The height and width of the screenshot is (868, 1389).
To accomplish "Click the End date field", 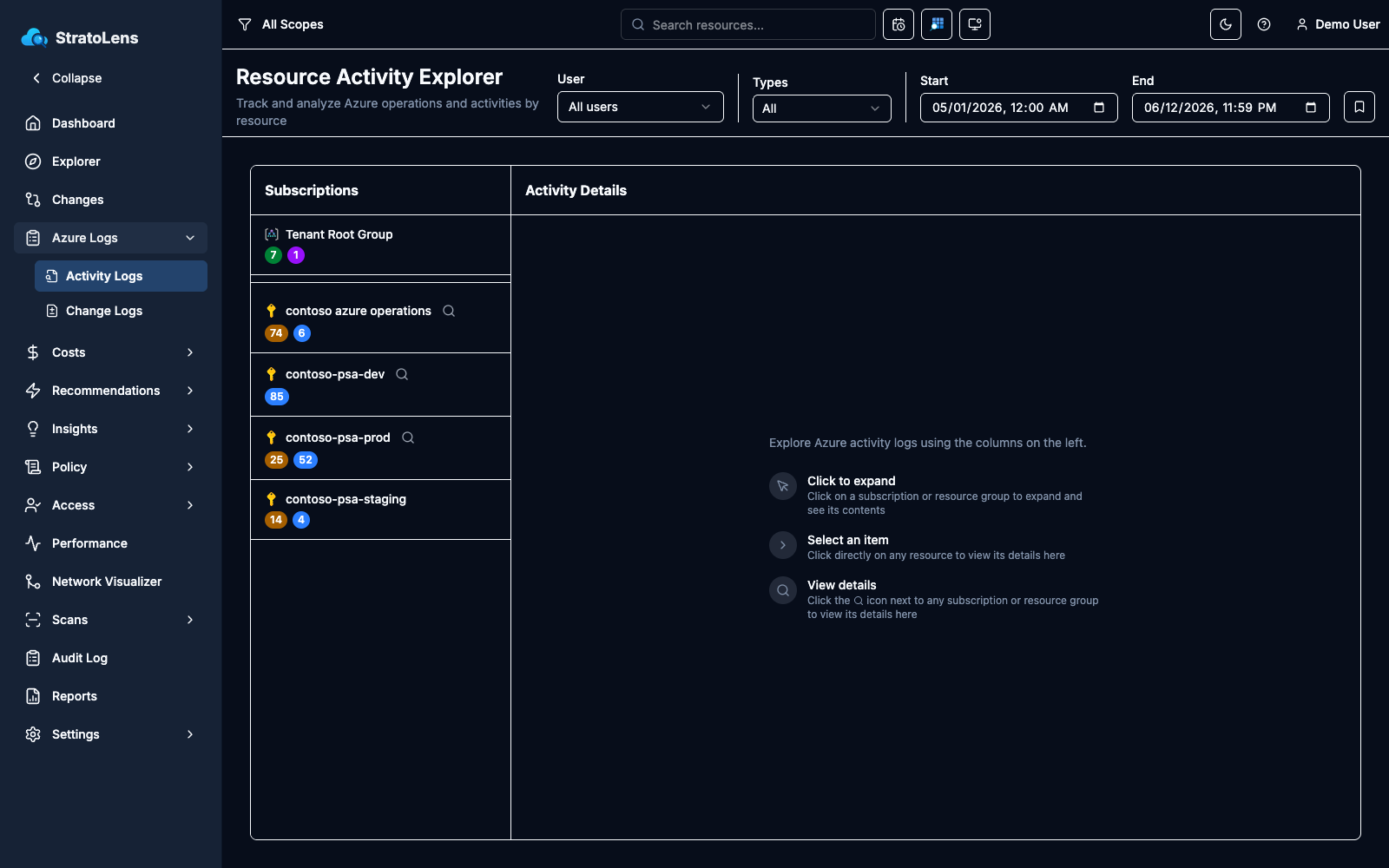I will point(1231,108).
